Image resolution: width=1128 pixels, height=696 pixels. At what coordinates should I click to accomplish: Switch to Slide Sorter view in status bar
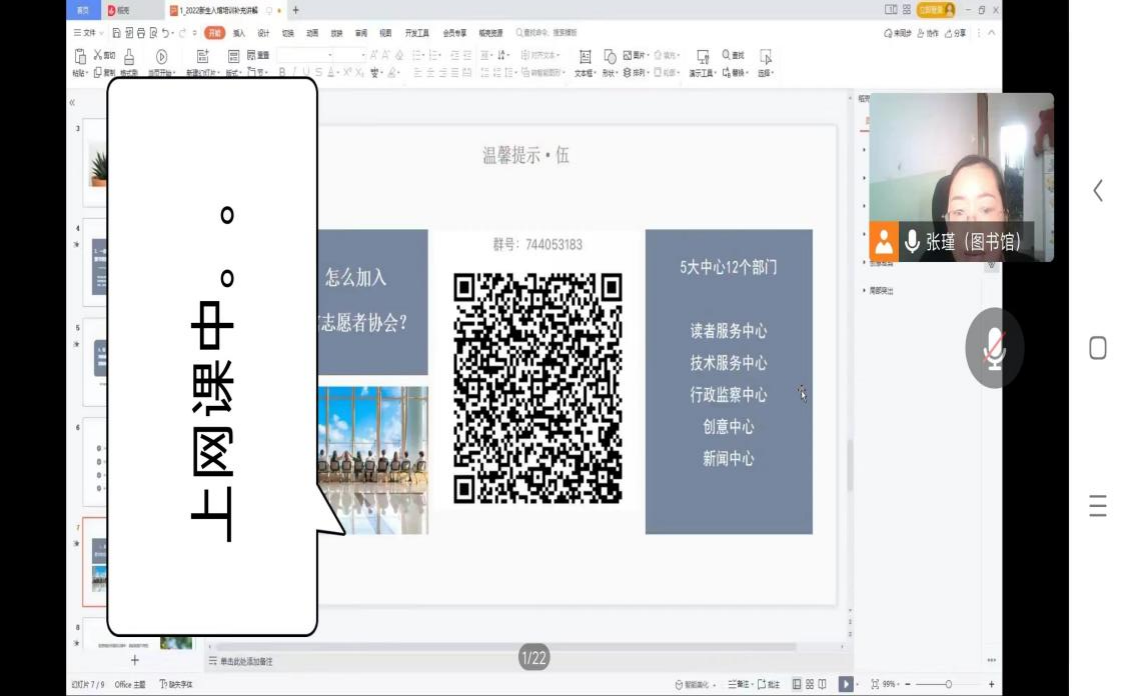(809, 684)
